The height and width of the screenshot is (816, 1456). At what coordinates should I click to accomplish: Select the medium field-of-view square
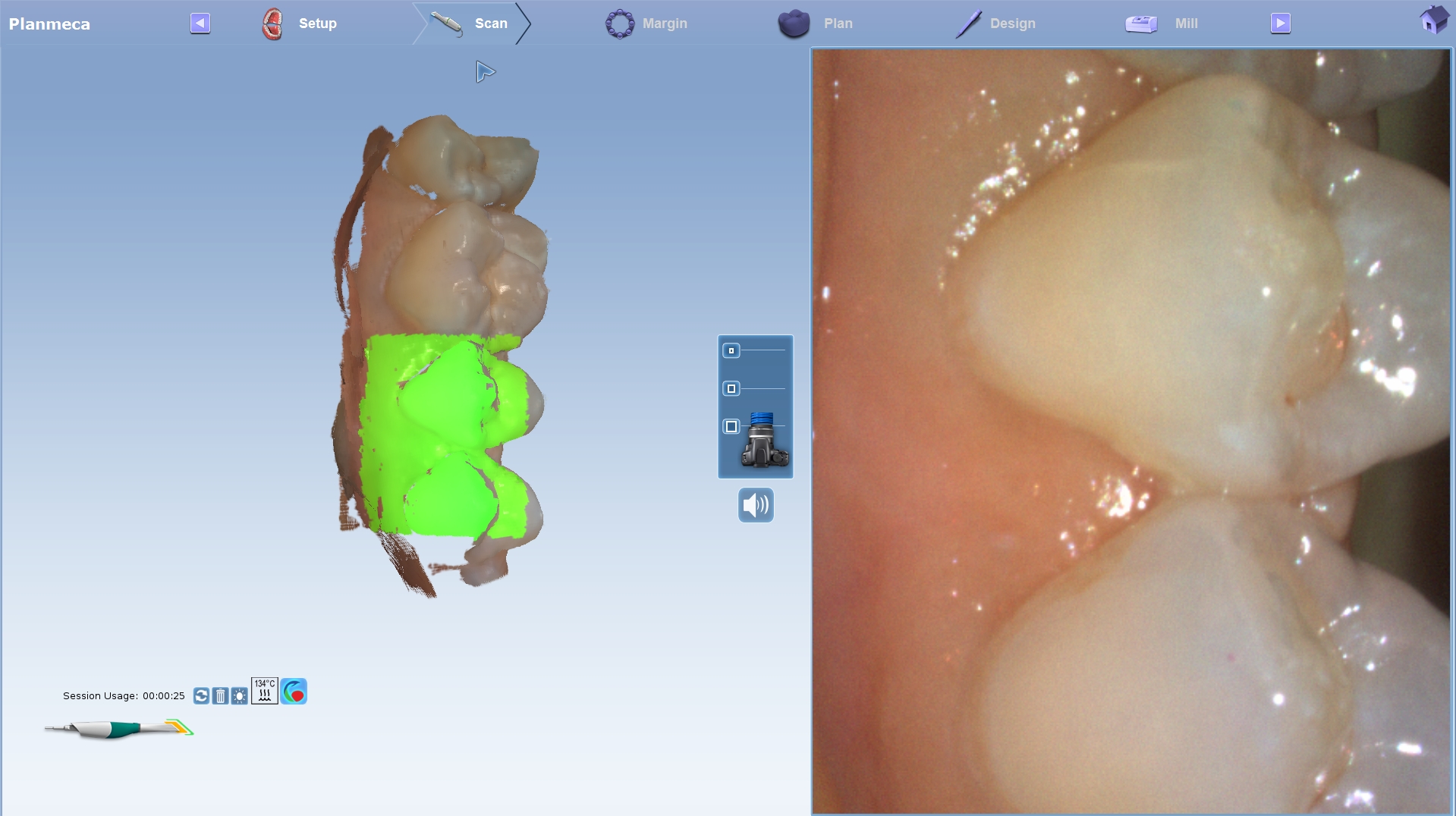(x=731, y=388)
